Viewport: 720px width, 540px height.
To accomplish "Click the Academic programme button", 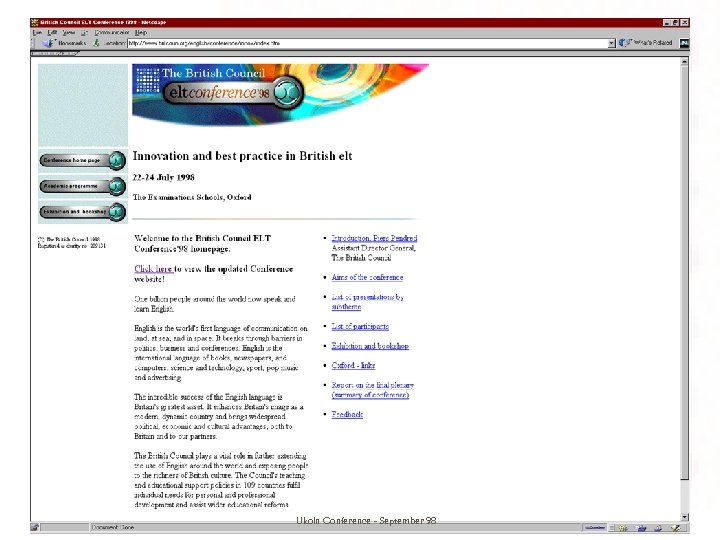I will click(83, 186).
